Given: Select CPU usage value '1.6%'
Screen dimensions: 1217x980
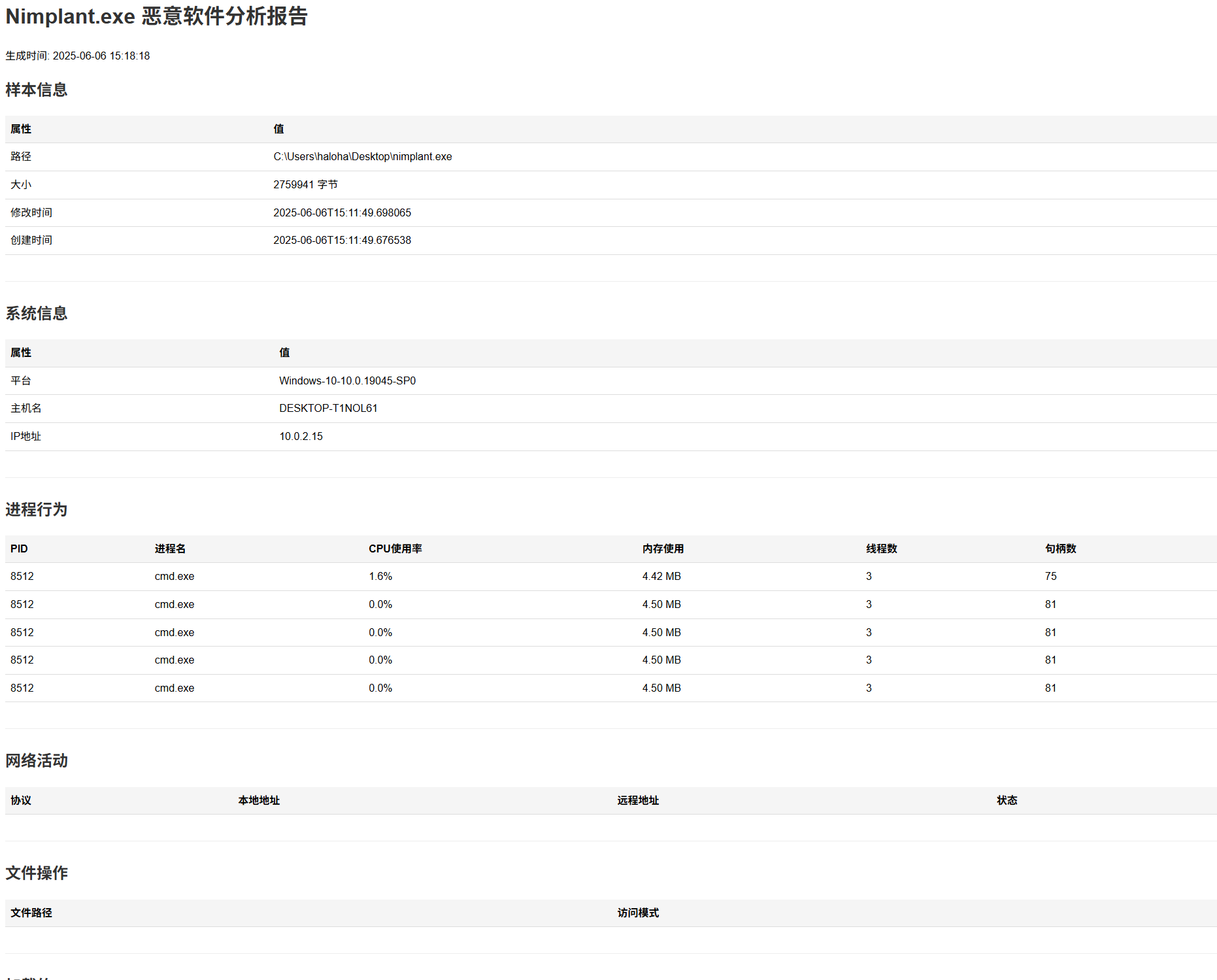Looking at the screenshot, I should [x=380, y=577].
